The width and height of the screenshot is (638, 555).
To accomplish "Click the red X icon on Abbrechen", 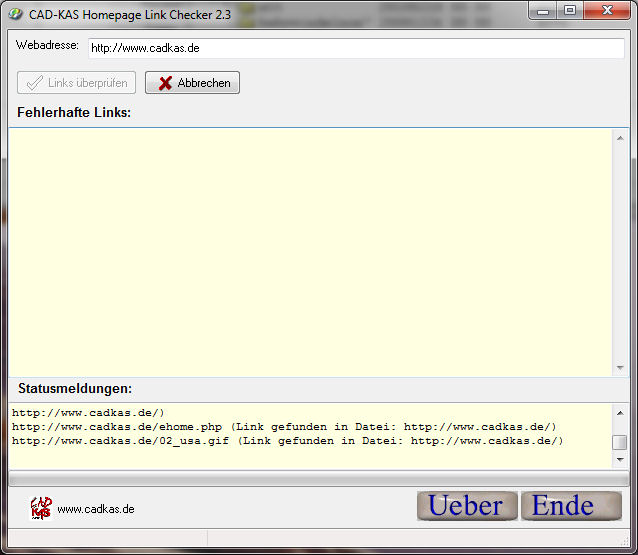I will pos(165,83).
